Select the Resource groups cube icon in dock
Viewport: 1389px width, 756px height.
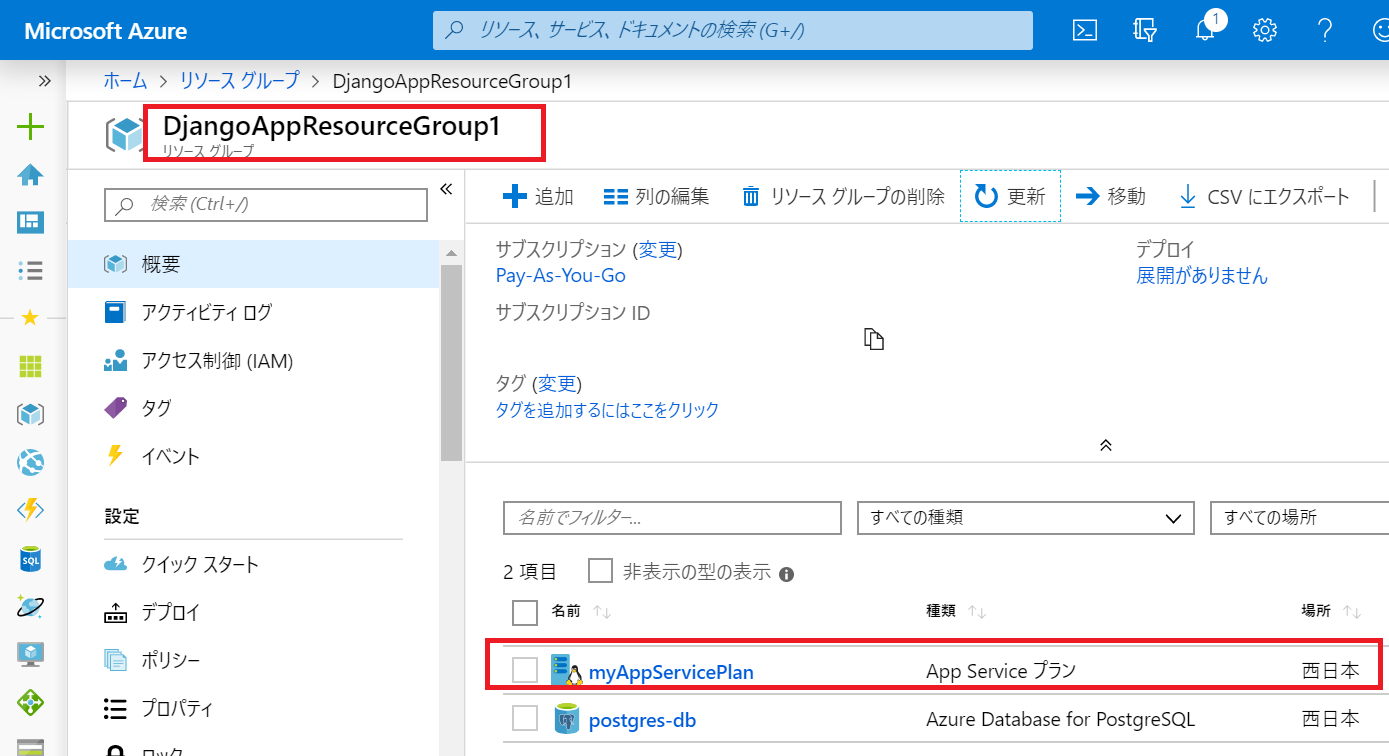click(30, 413)
